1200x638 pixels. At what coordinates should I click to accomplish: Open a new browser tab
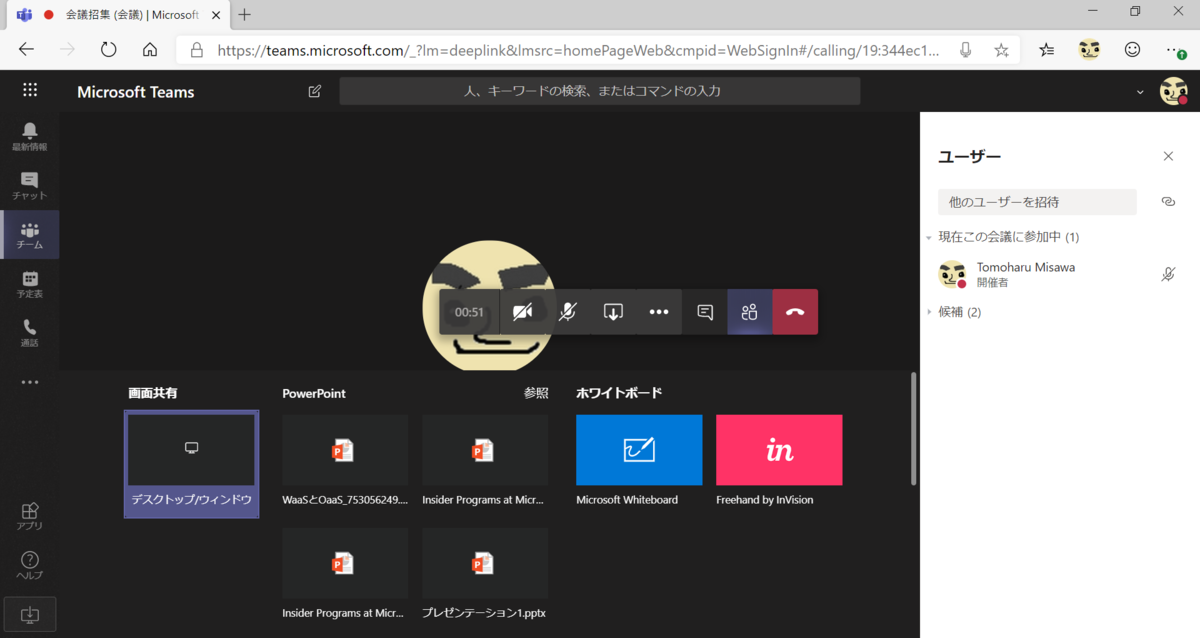tap(245, 14)
